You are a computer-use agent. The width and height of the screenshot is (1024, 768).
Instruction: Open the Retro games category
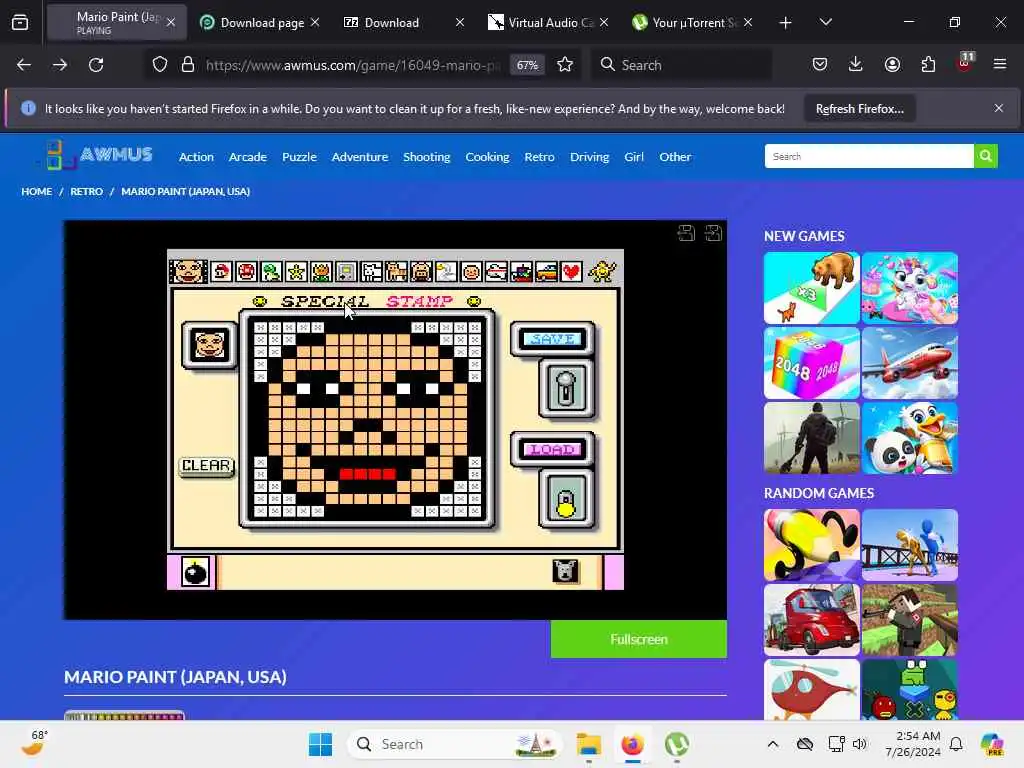pyautogui.click(x=539, y=157)
